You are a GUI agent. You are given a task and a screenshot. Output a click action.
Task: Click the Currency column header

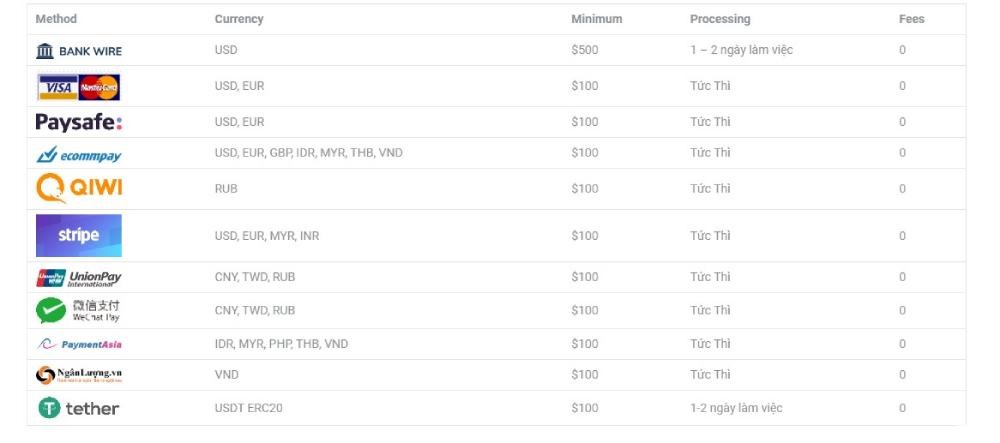[239, 19]
